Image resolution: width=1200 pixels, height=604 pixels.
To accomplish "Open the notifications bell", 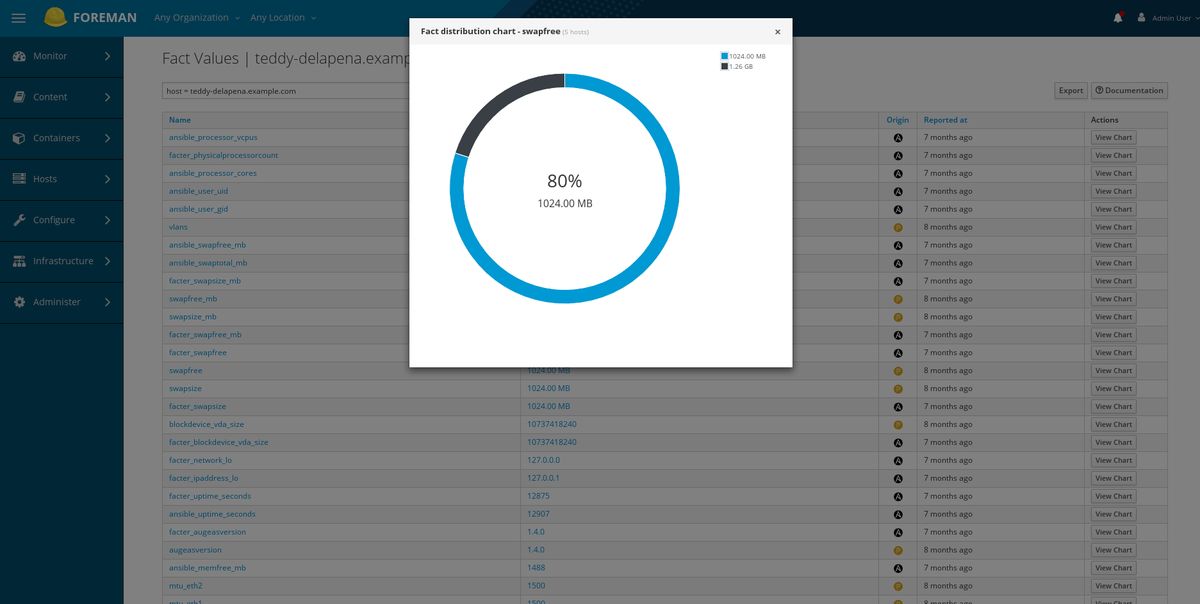I will [1117, 16].
